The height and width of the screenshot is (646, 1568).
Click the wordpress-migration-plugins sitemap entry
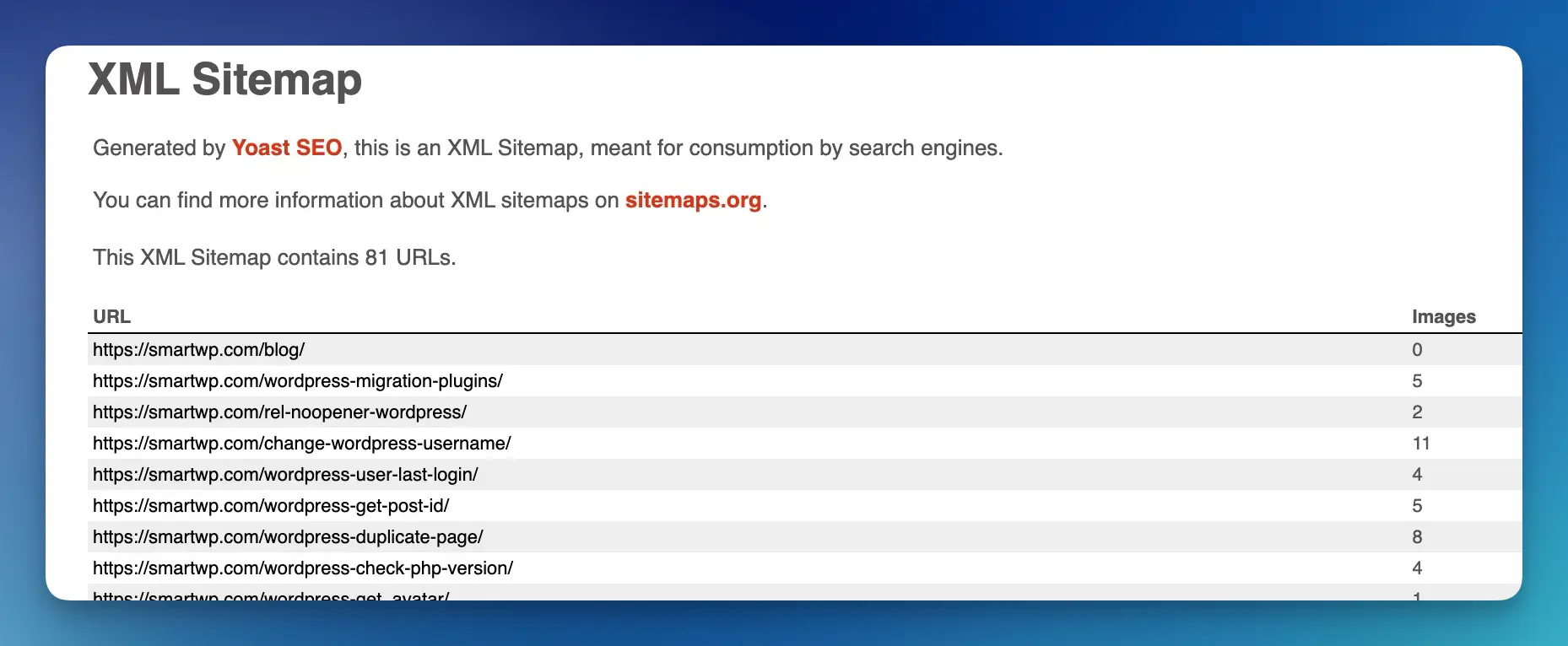point(297,380)
